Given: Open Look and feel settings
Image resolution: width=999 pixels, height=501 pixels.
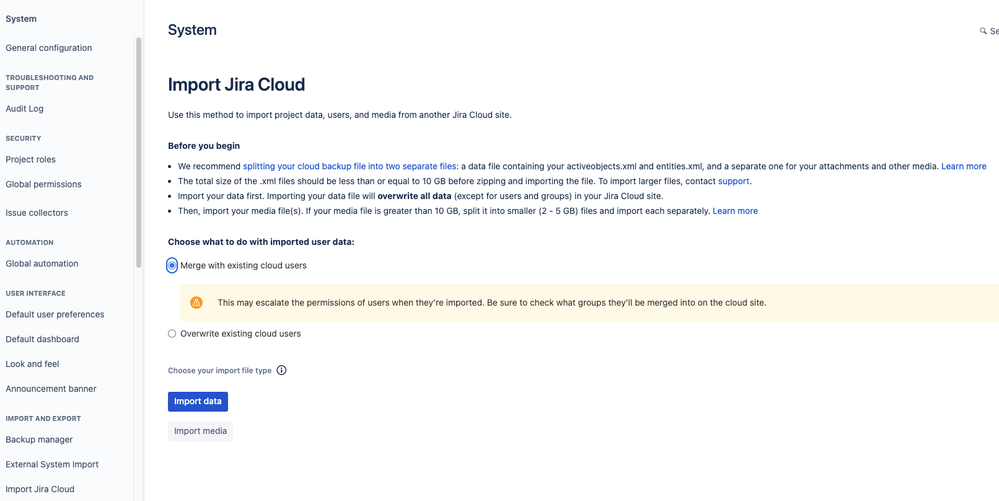Looking at the screenshot, I should 32,365.
